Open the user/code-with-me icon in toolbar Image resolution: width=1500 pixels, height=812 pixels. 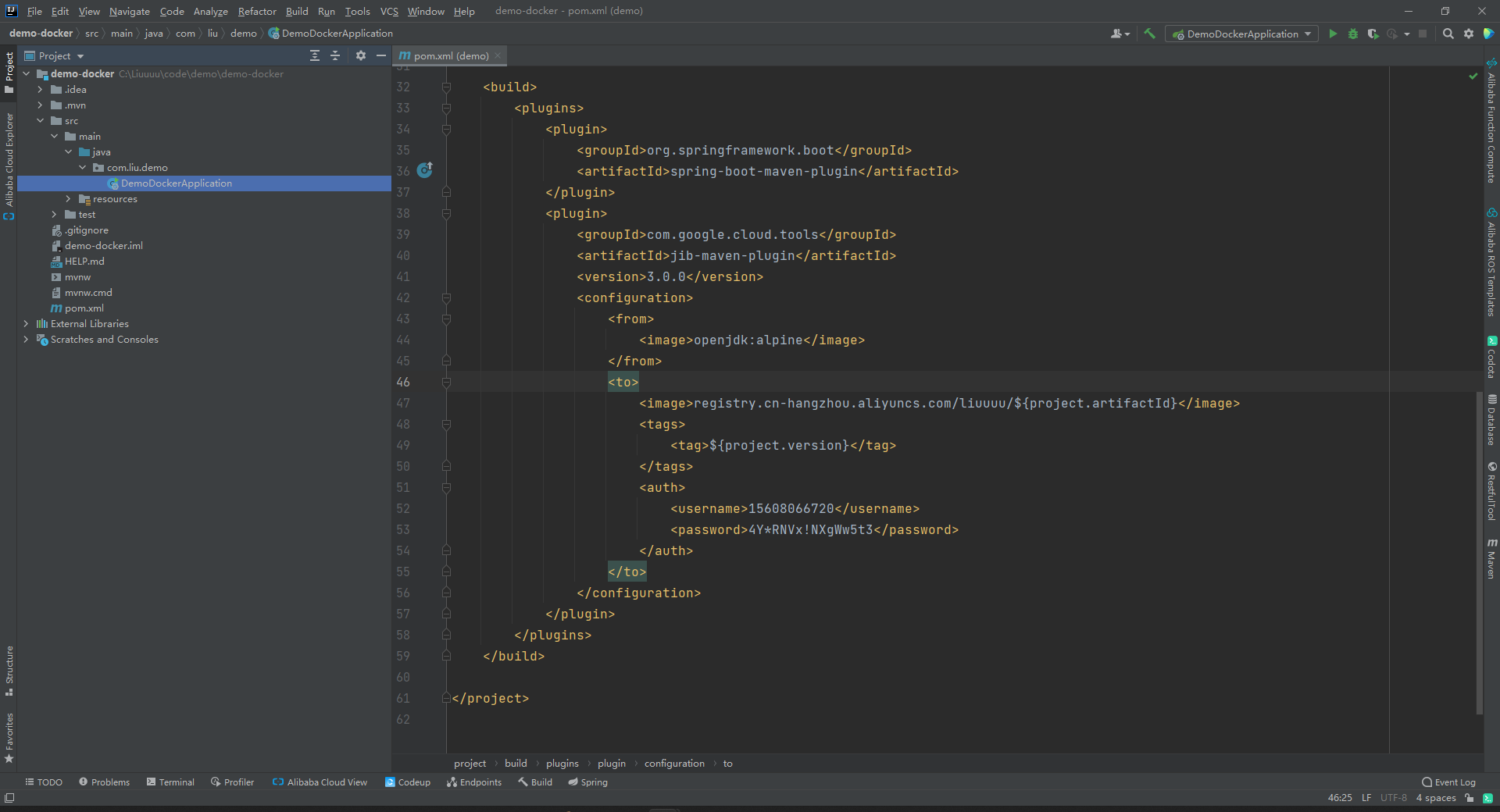point(1120,34)
